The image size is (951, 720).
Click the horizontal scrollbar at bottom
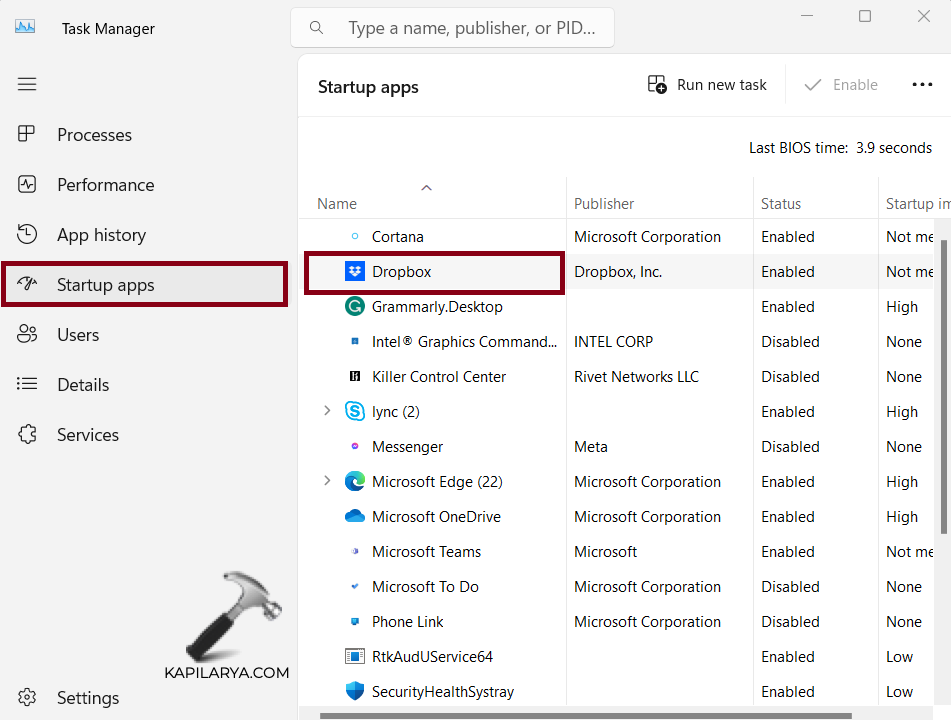tap(585, 715)
